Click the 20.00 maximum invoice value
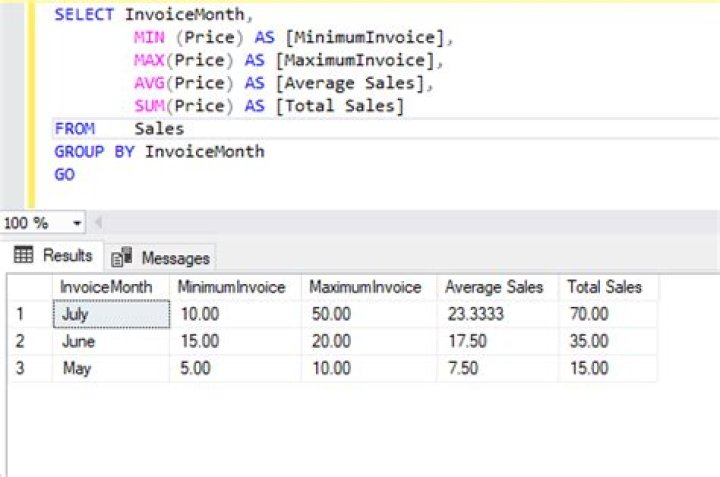720x477 pixels. click(x=331, y=341)
